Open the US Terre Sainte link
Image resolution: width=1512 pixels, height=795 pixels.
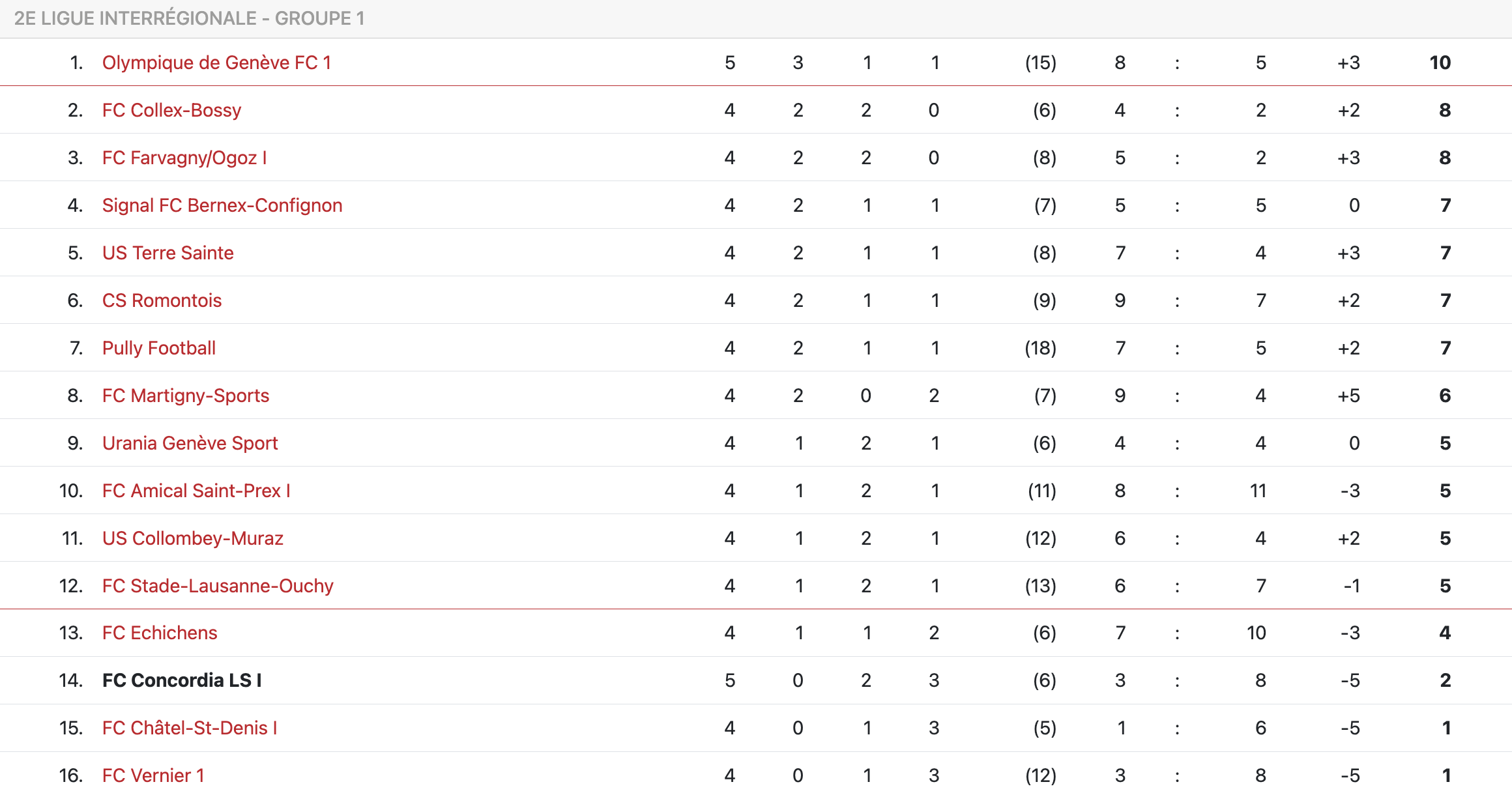[x=167, y=253]
